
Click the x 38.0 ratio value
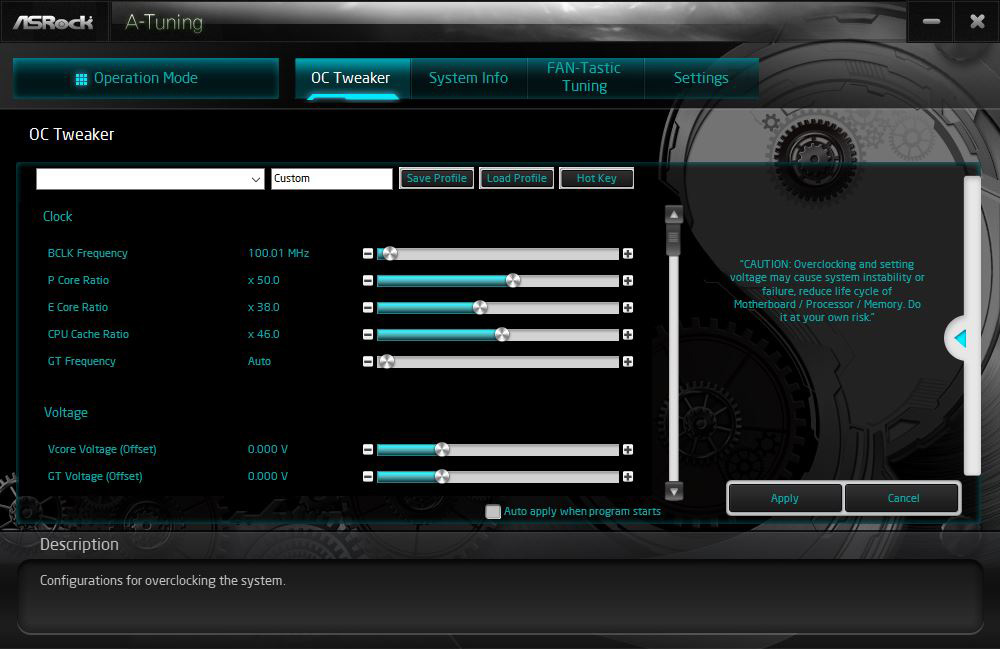click(263, 307)
